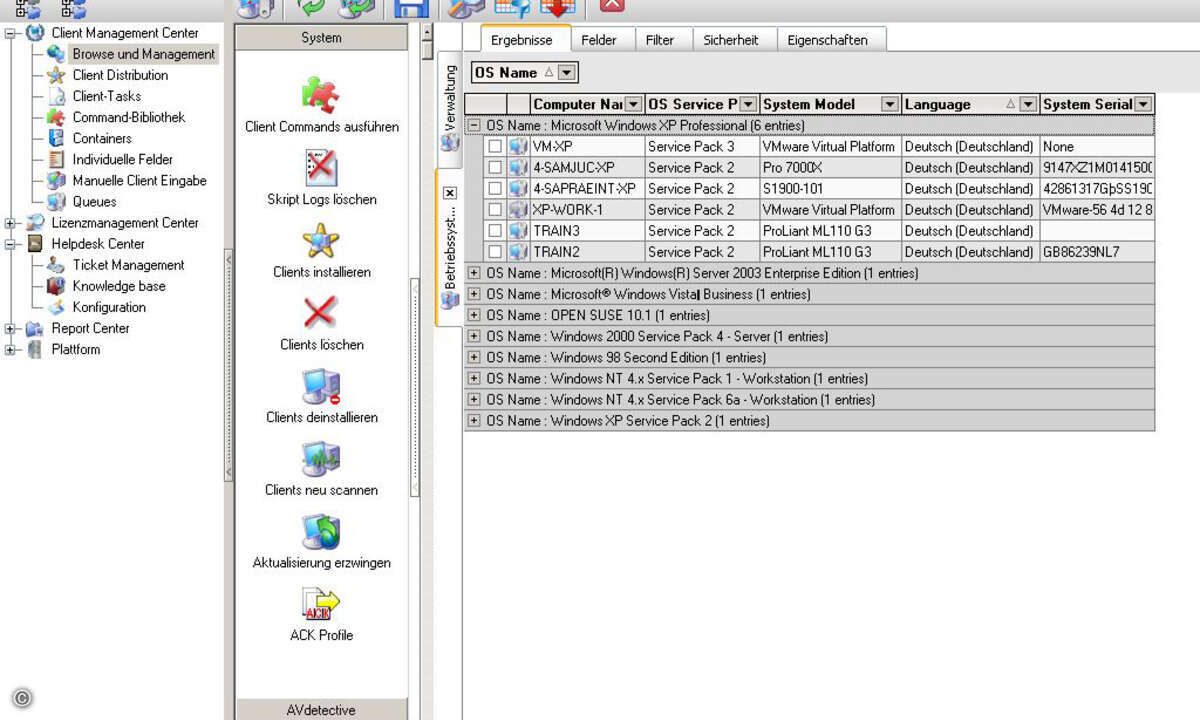Image resolution: width=1200 pixels, height=720 pixels.
Task: Launch Clients installieren star icon
Action: pyautogui.click(x=321, y=241)
